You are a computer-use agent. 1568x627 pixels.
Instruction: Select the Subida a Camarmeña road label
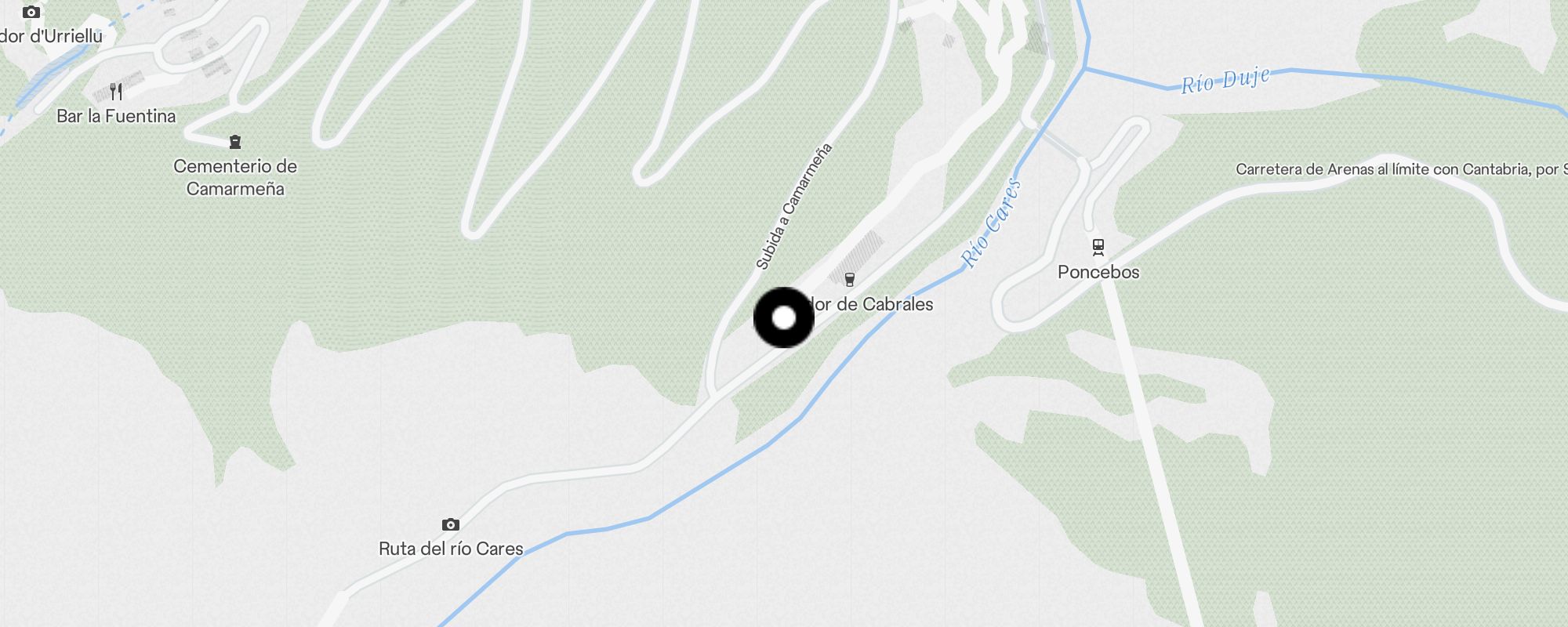pos(793,207)
